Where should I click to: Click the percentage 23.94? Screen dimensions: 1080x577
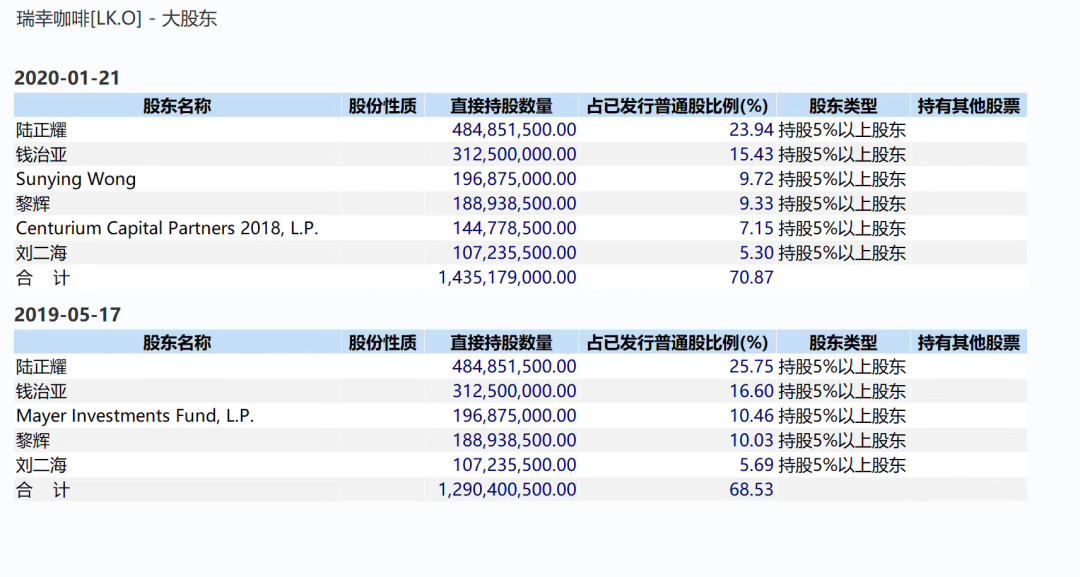pos(751,130)
